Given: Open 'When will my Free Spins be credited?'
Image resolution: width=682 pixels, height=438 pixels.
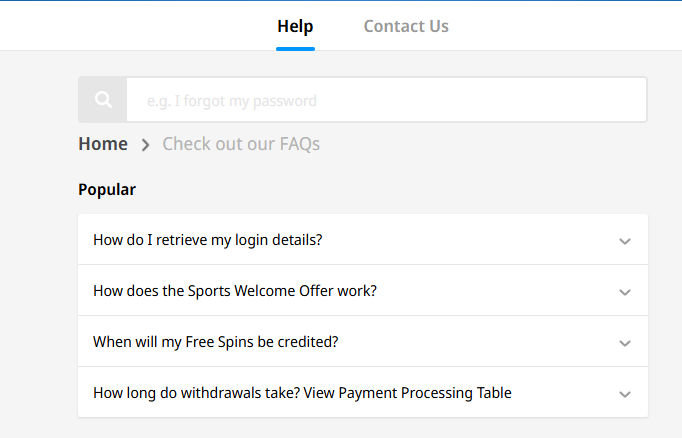Looking at the screenshot, I should click(x=215, y=342).
